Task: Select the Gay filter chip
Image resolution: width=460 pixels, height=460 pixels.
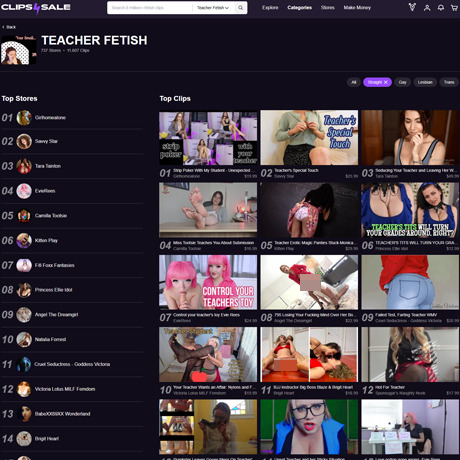Action: tap(403, 82)
